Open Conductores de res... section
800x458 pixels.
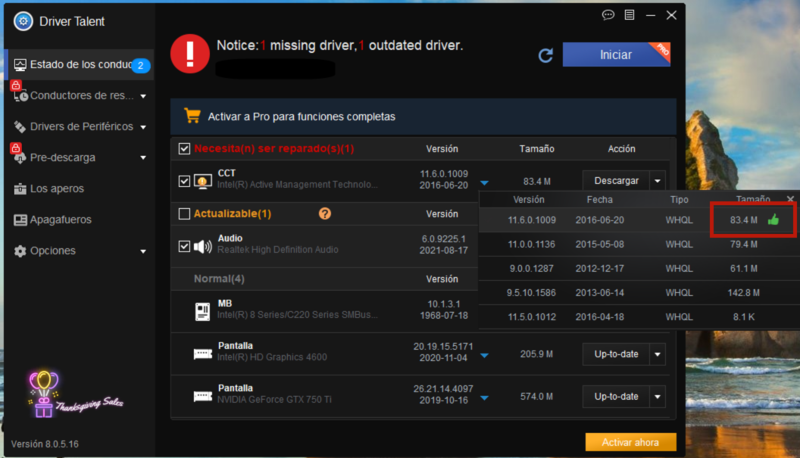(81, 96)
